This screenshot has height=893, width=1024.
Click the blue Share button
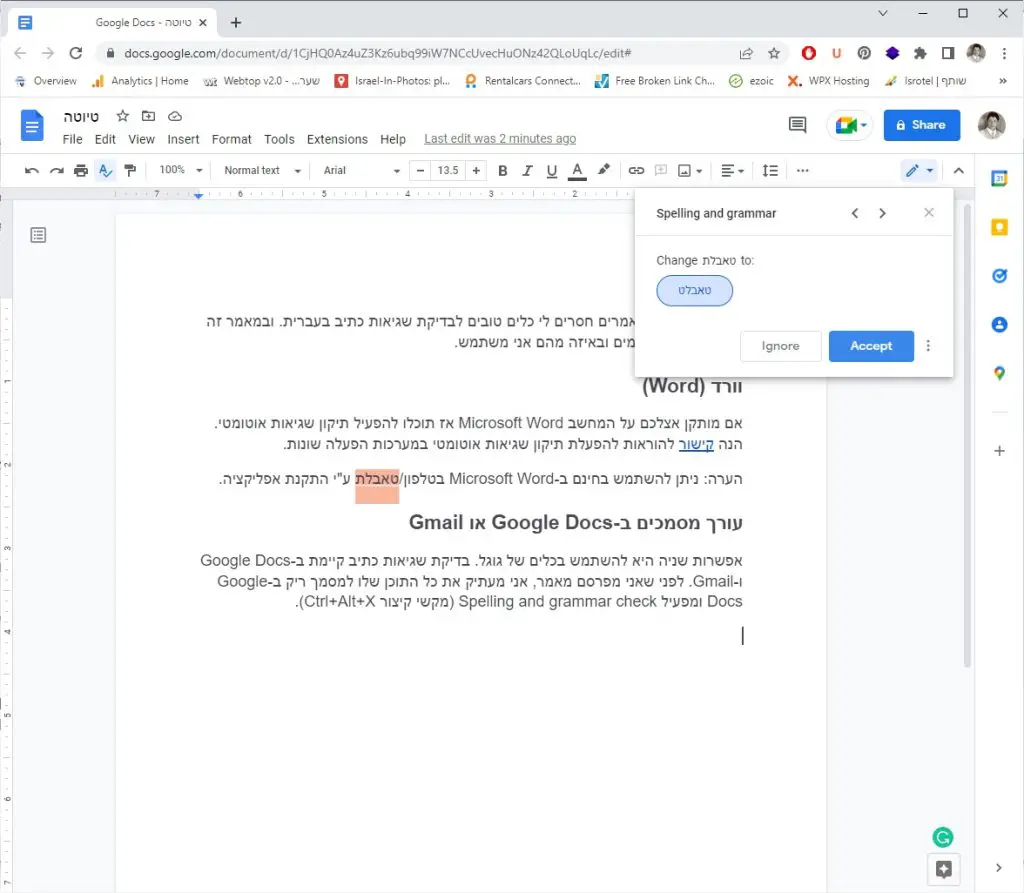click(921, 125)
